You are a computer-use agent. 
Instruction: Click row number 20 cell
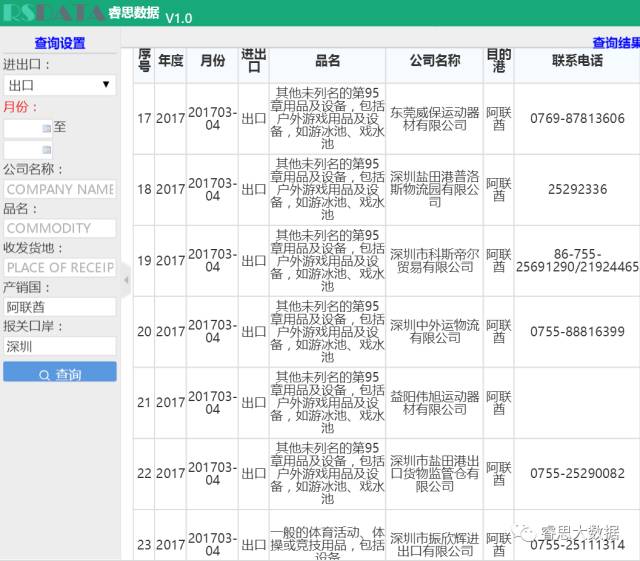tap(144, 332)
